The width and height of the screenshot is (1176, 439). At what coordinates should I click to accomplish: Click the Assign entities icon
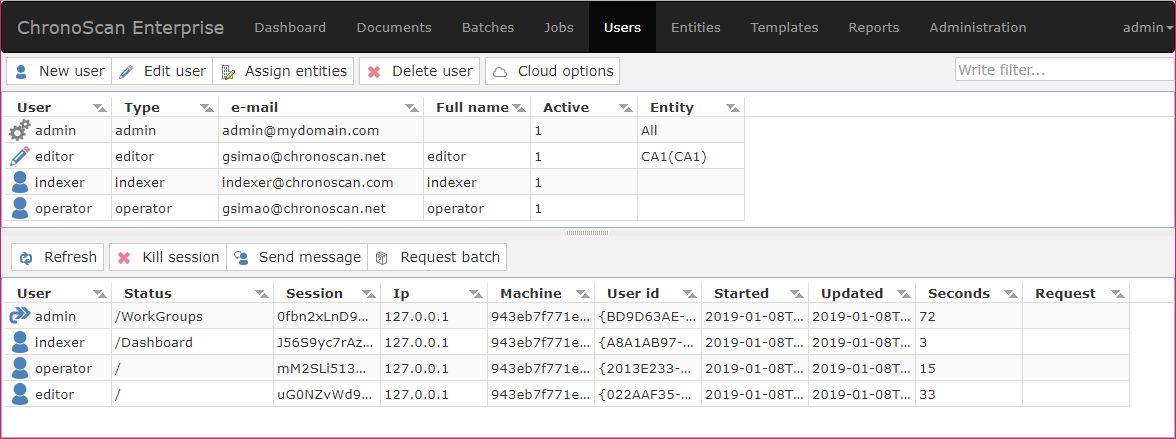[x=228, y=72]
